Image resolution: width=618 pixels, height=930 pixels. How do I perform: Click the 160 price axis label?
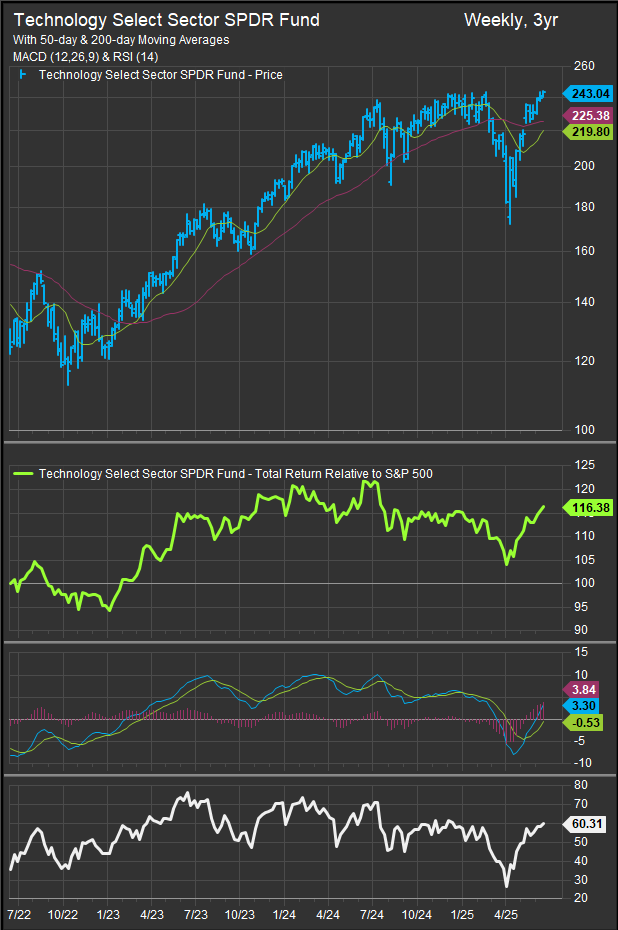584,251
